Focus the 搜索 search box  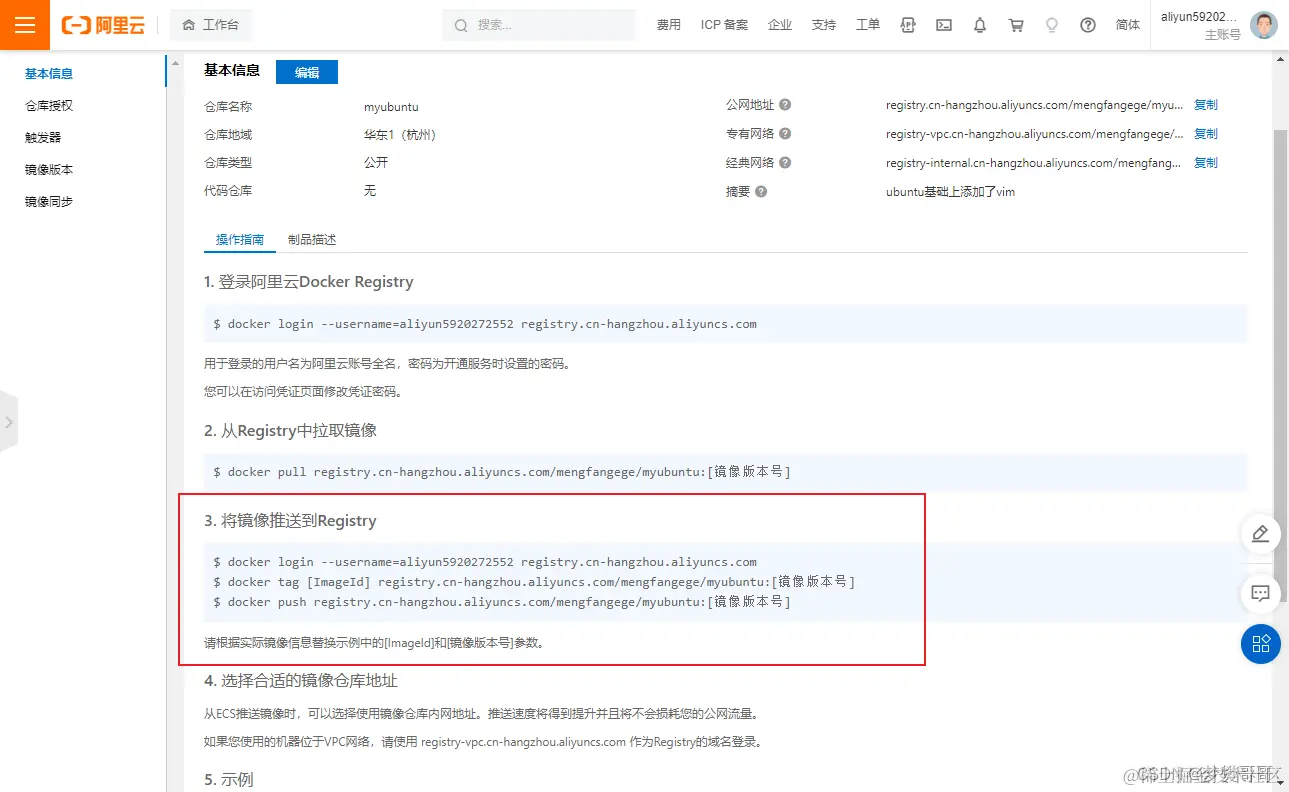point(538,25)
